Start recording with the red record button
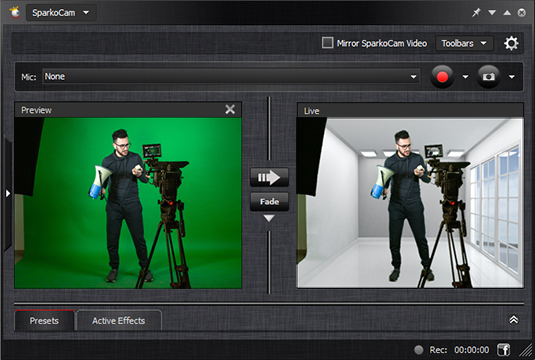Screen dimensions: 535x360 coord(442,76)
